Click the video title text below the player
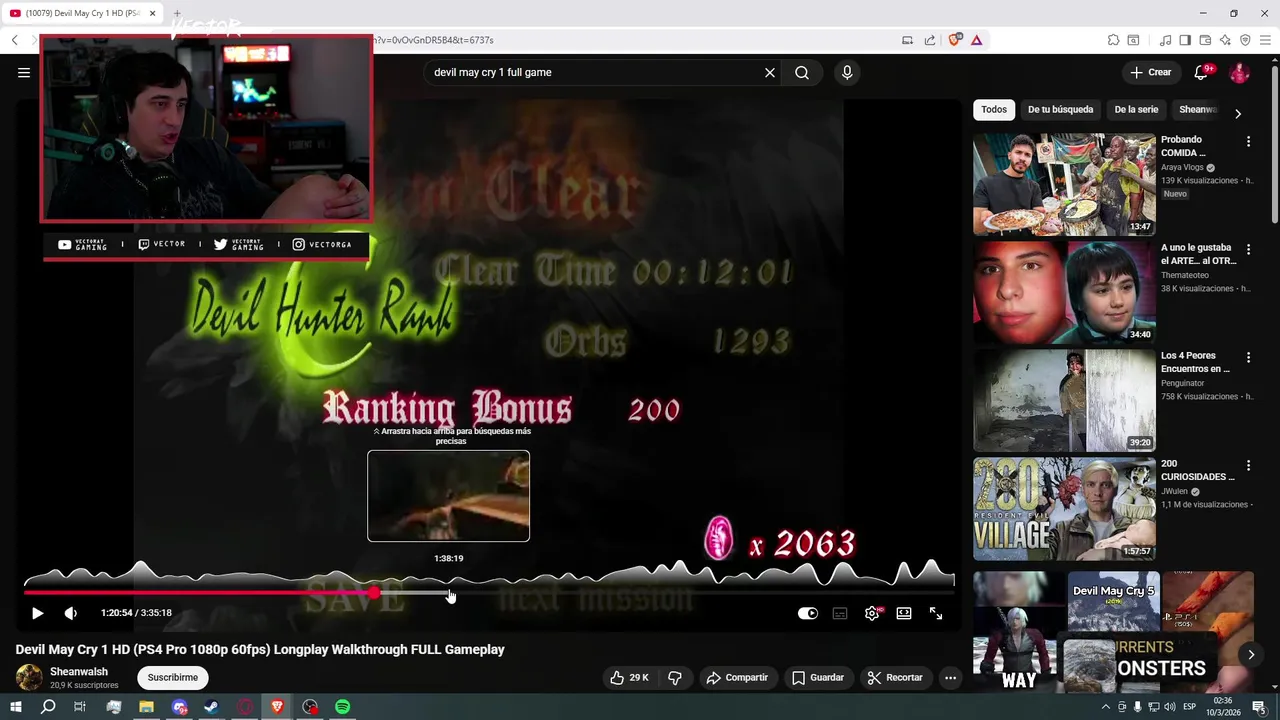Viewport: 1280px width, 720px height. click(260, 649)
